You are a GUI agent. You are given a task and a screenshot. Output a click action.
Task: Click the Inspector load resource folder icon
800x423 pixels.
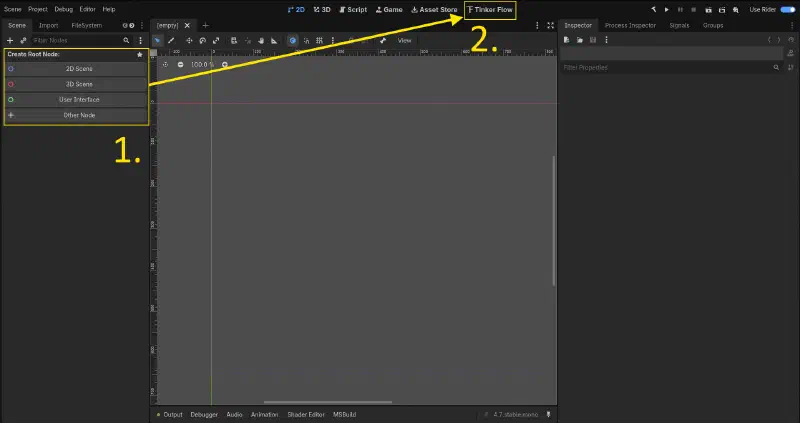point(580,40)
